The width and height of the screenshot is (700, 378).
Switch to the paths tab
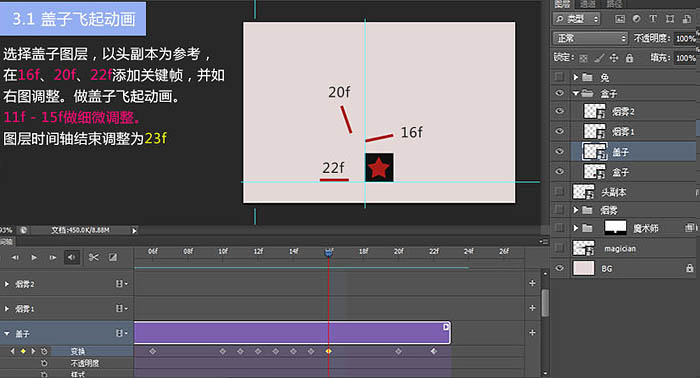pos(614,4)
